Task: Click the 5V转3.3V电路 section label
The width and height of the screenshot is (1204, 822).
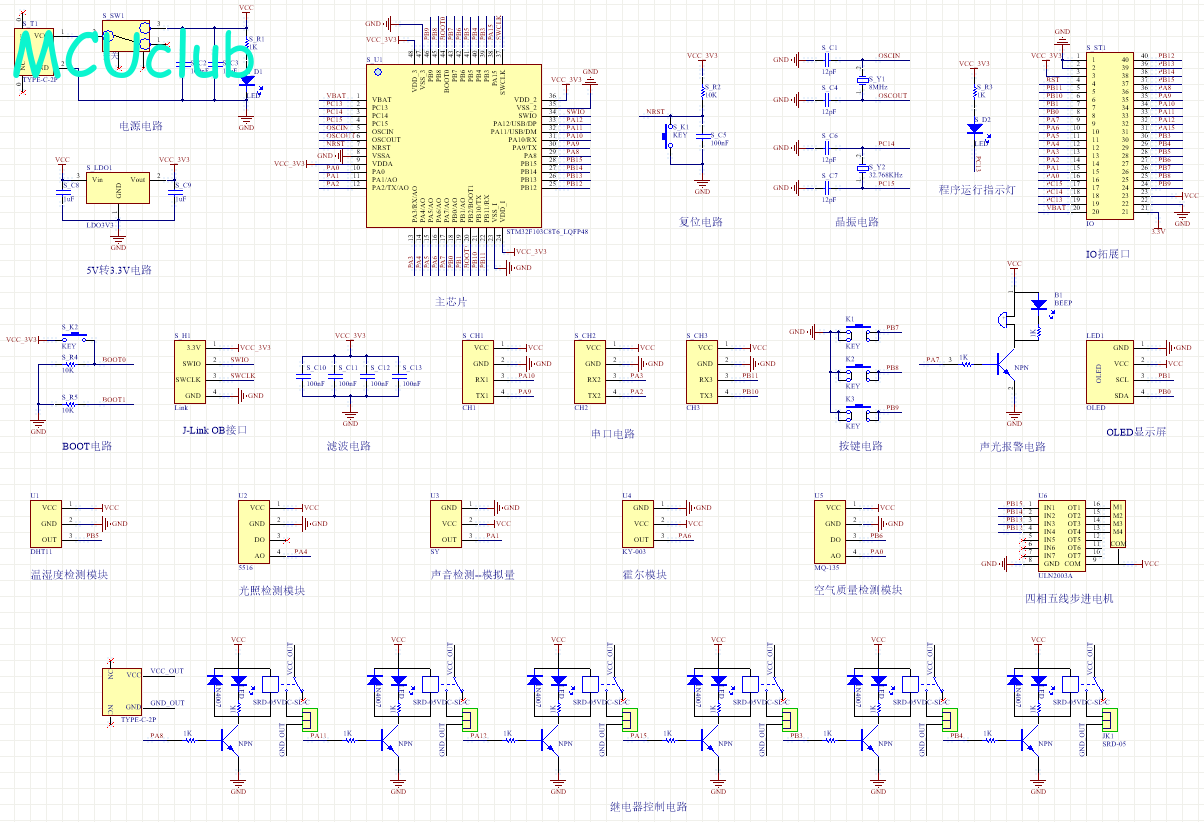Action: (119, 270)
